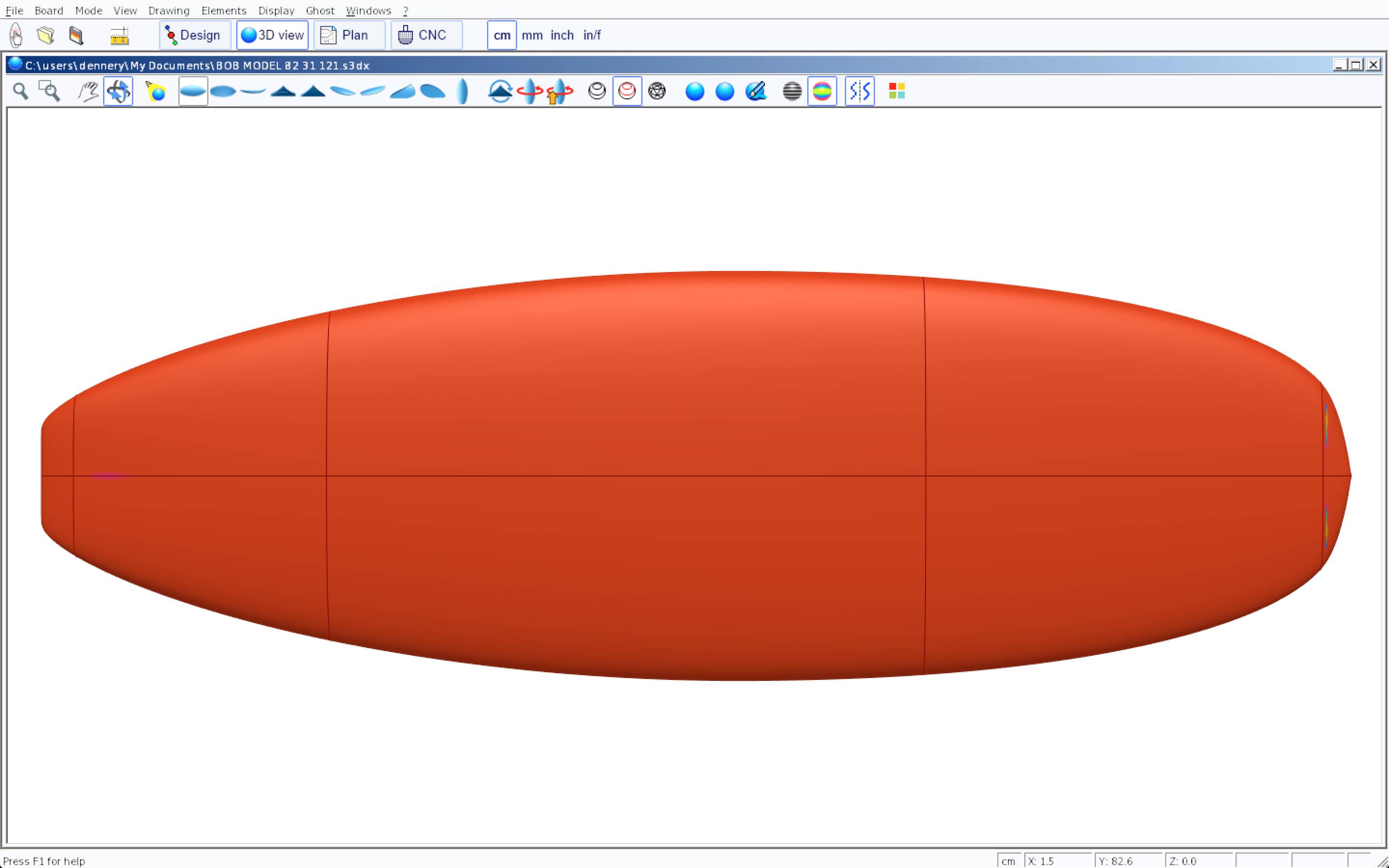Expand the Display menu
Viewport: 1389px width, 868px height.
276,10
